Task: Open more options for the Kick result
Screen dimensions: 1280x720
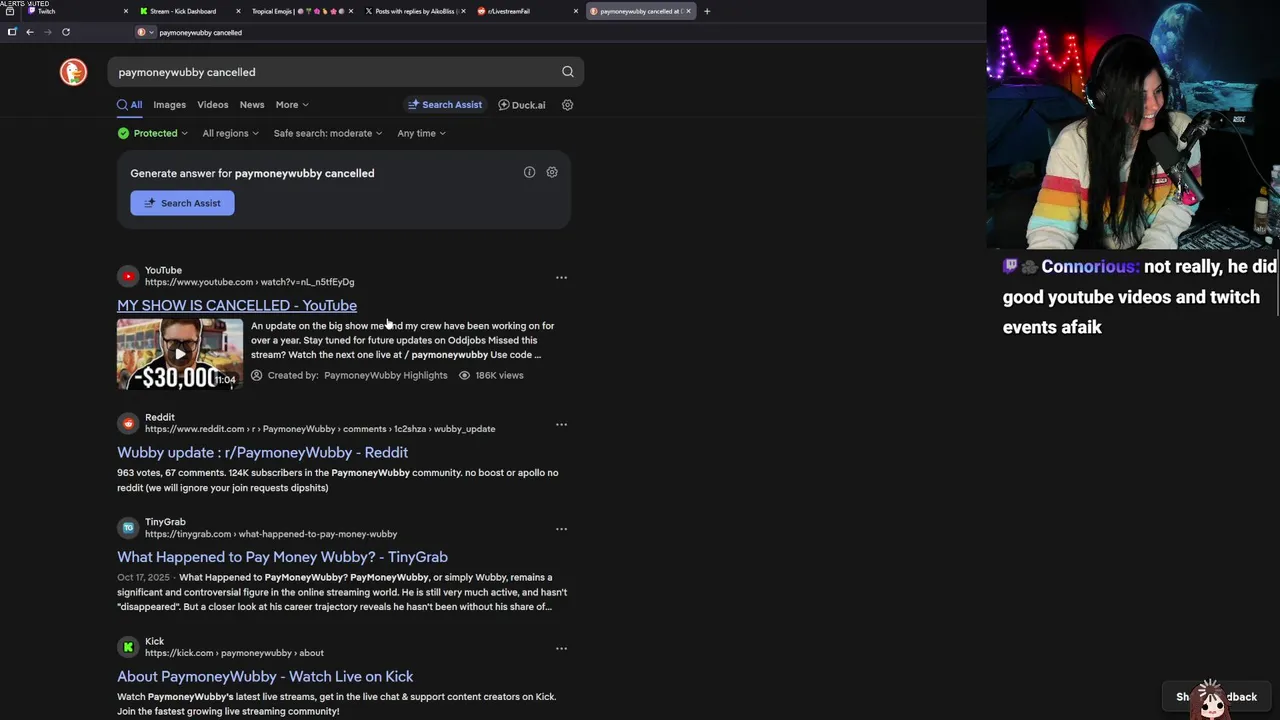Action: [x=561, y=648]
